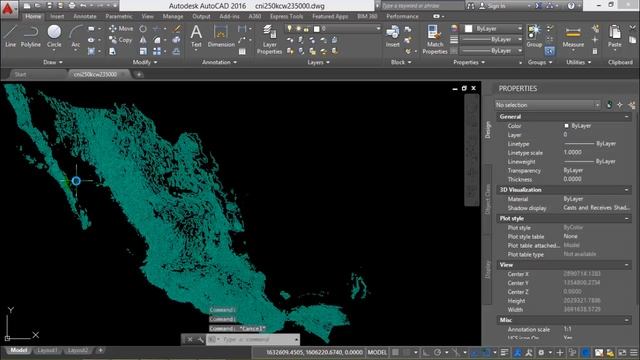Click the coordinates readout in status bar
Image resolution: width=640 pixels, height=360 pixels.
314,352
